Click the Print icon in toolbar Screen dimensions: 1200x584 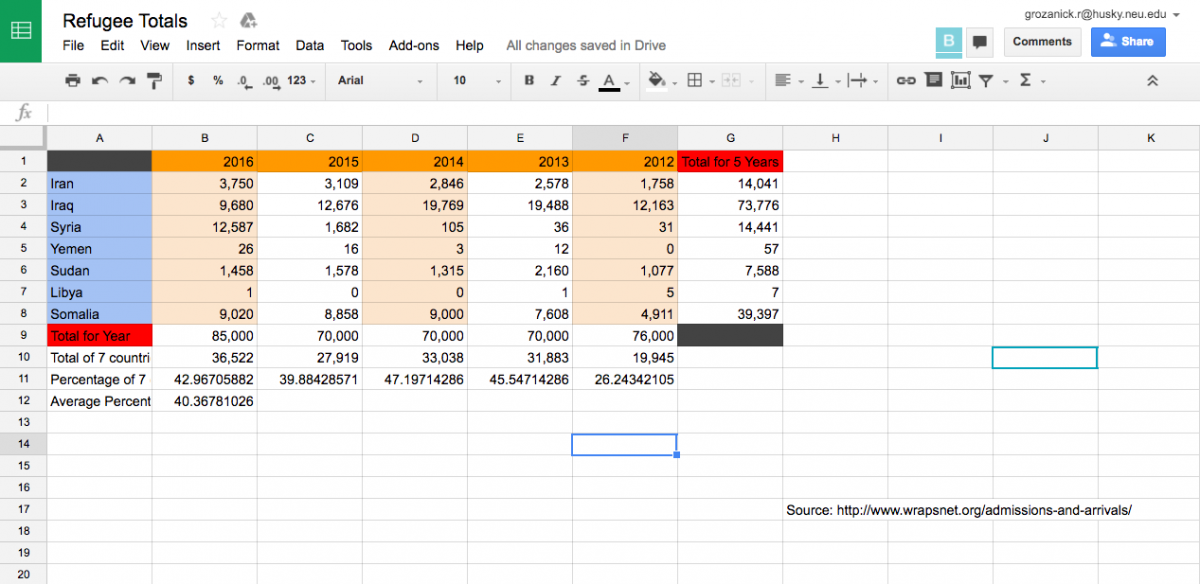(72, 81)
